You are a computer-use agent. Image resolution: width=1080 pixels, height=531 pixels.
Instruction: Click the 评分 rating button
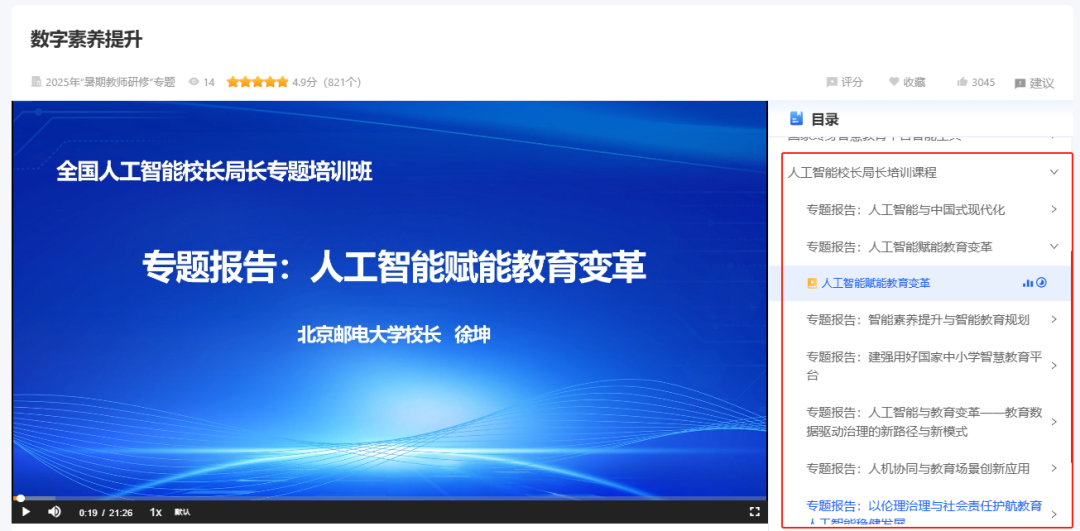tap(844, 82)
